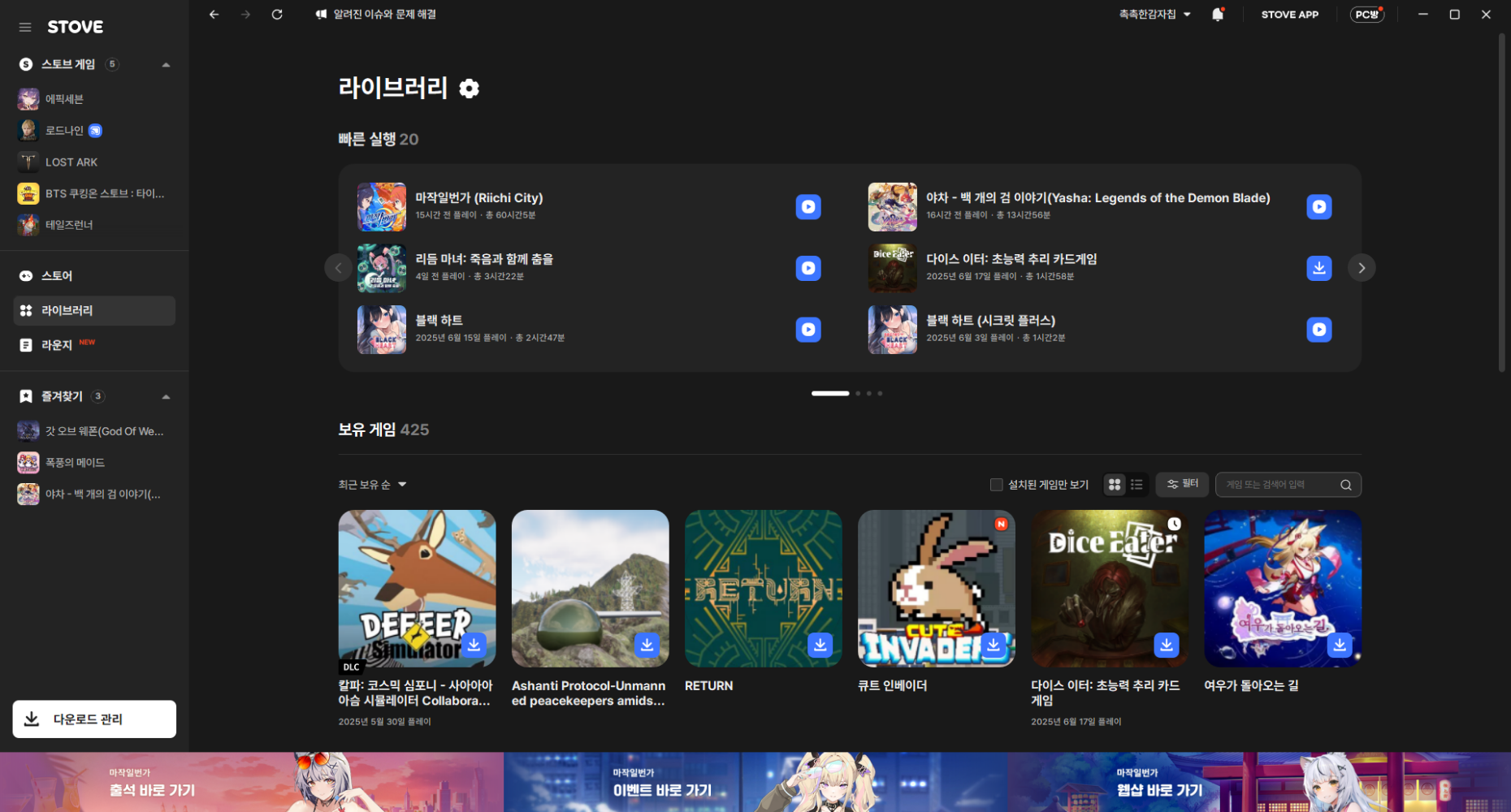Play 블랙 하트 (시크릿 플러스) button
The height and width of the screenshot is (812, 1511).
pos(1319,330)
